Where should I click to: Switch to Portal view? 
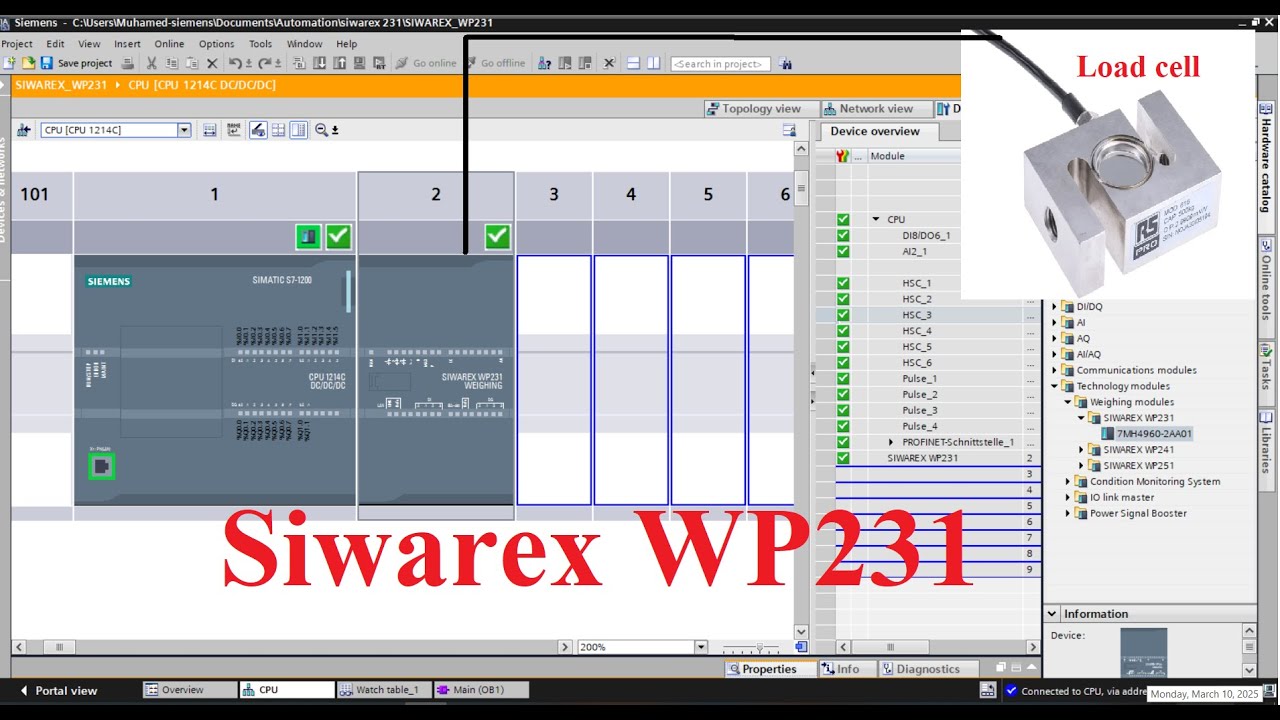[58, 690]
